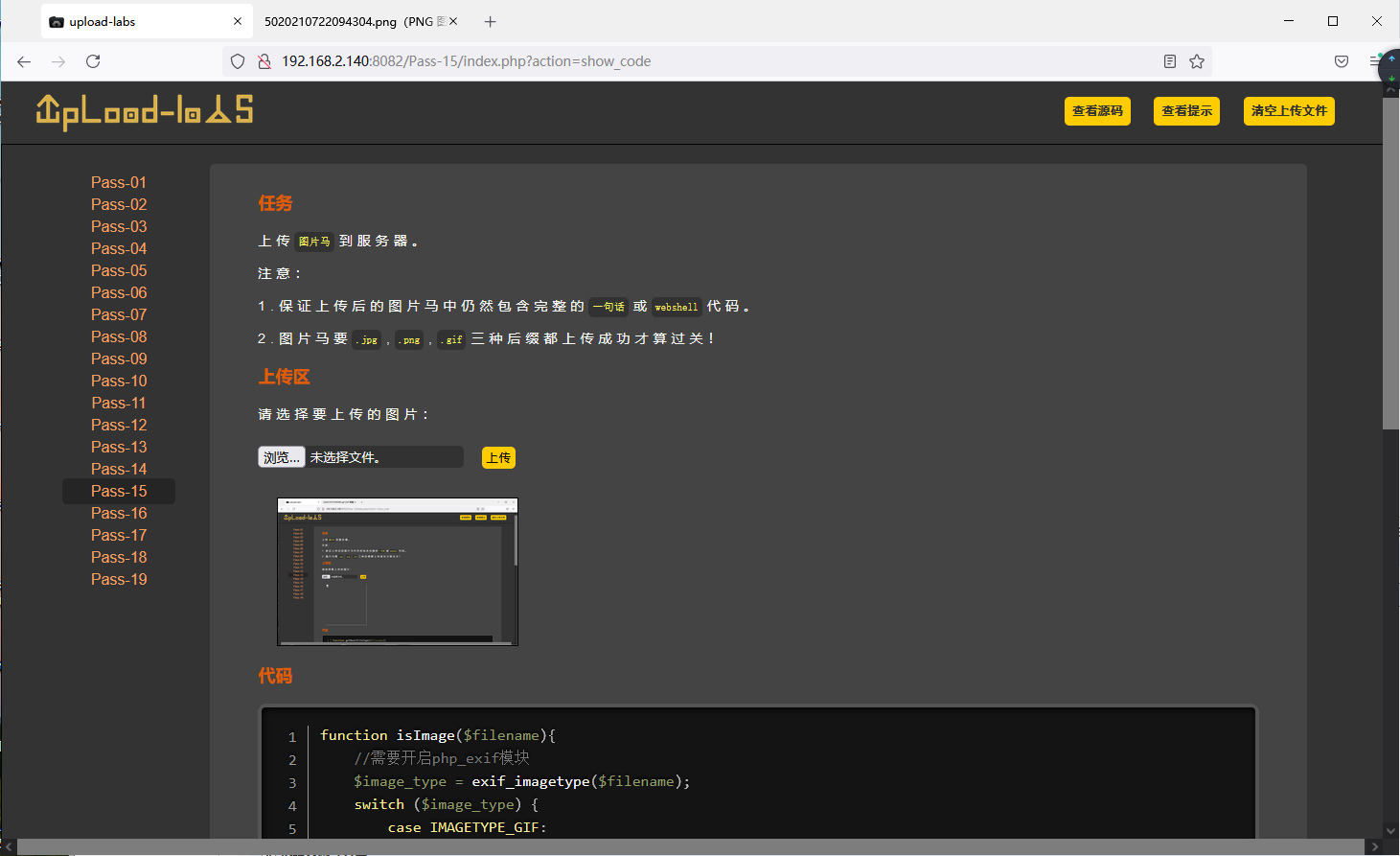Open the tracking protection shield icon
Image resolution: width=1400 pixels, height=856 pixels.
click(x=238, y=61)
